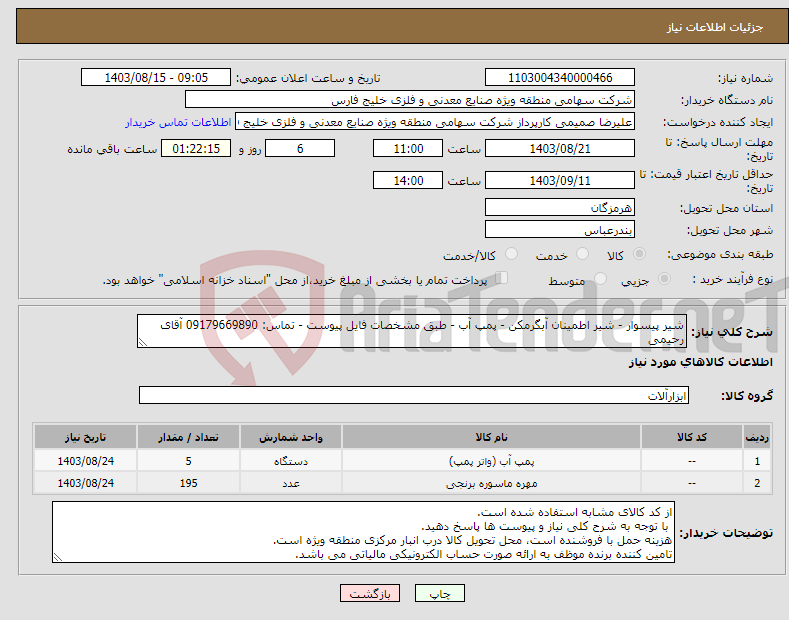Viewport: 789px width, 620px height.
Task: Click the unit cell عدد
Action: click(x=291, y=483)
